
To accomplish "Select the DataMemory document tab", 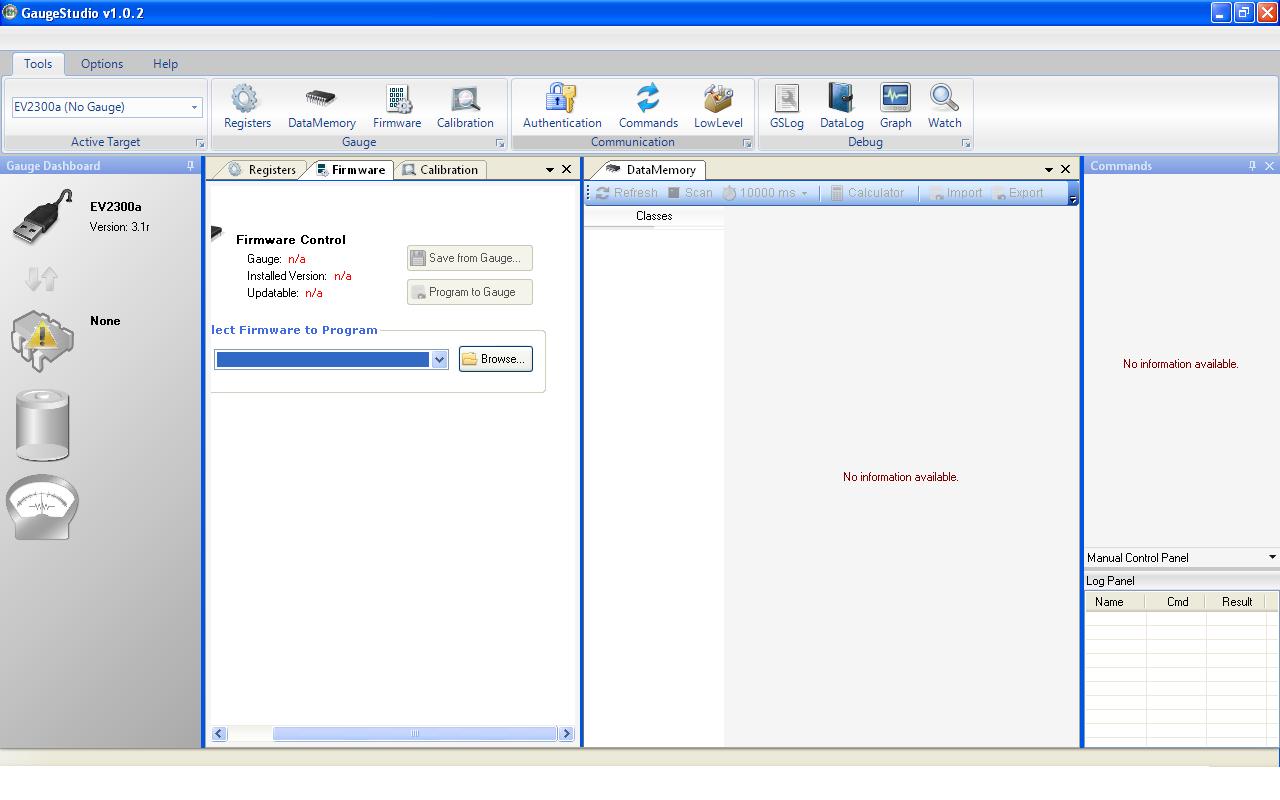I will click(x=650, y=170).
